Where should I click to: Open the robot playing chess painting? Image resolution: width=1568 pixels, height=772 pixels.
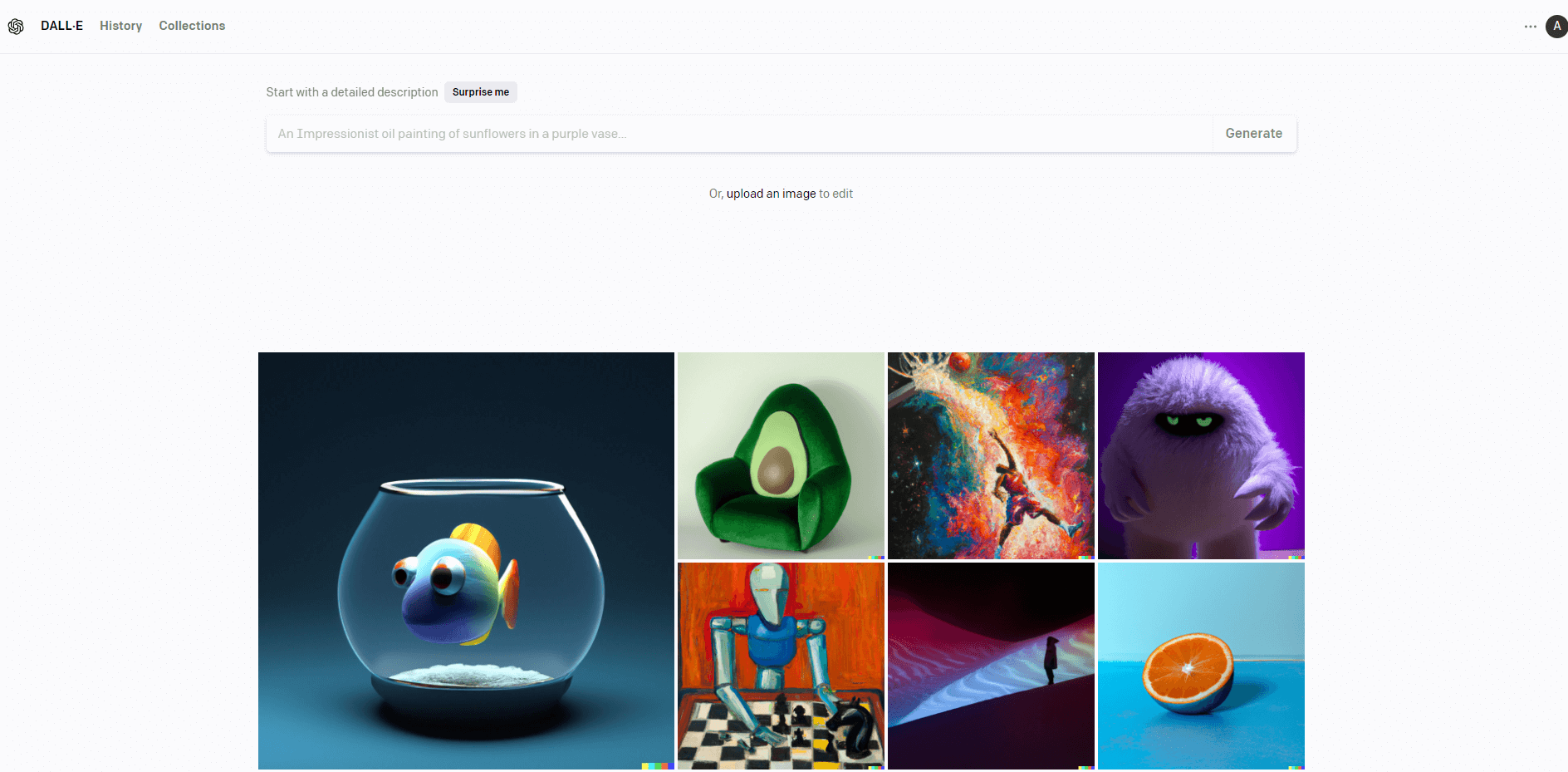click(x=781, y=666)
